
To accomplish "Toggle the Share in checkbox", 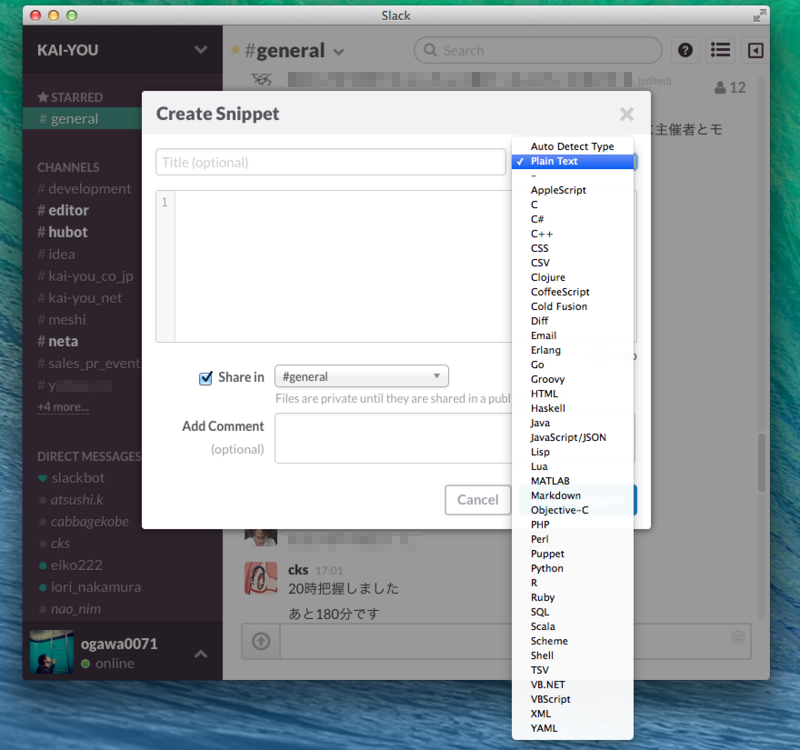I will point(206,378).
